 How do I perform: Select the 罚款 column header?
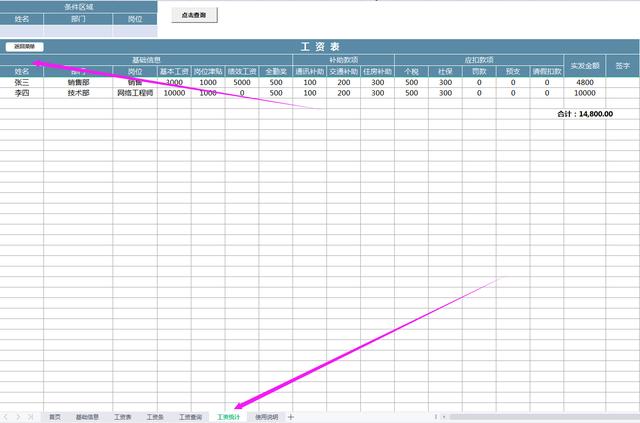point(479,71)
